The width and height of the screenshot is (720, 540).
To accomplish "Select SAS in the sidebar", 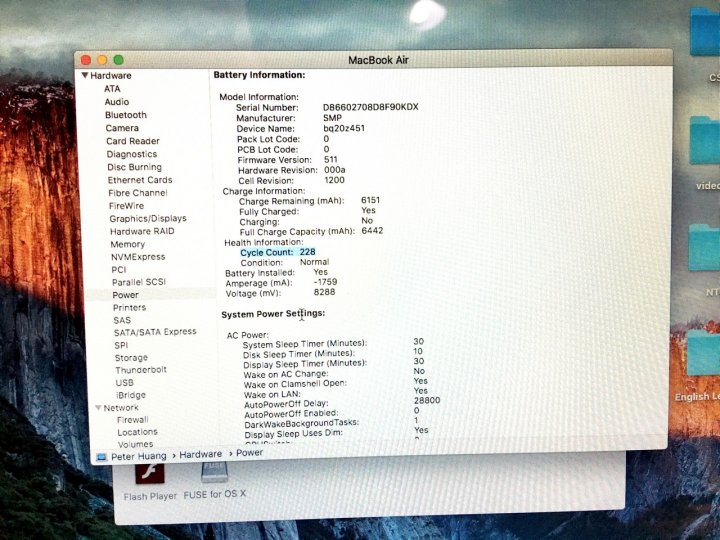I will (x=122, y=320).
